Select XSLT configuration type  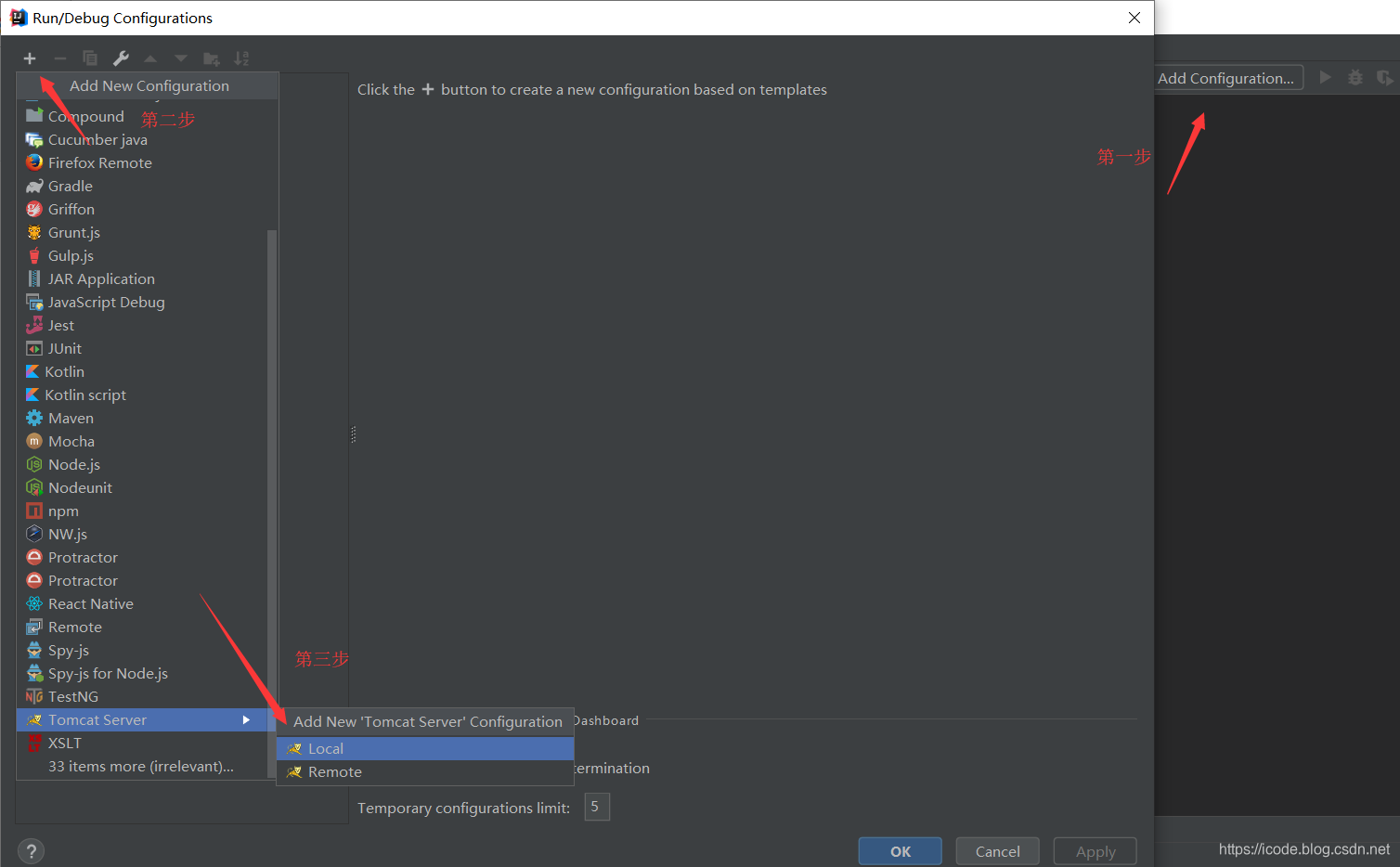click(x=141, y=743)
